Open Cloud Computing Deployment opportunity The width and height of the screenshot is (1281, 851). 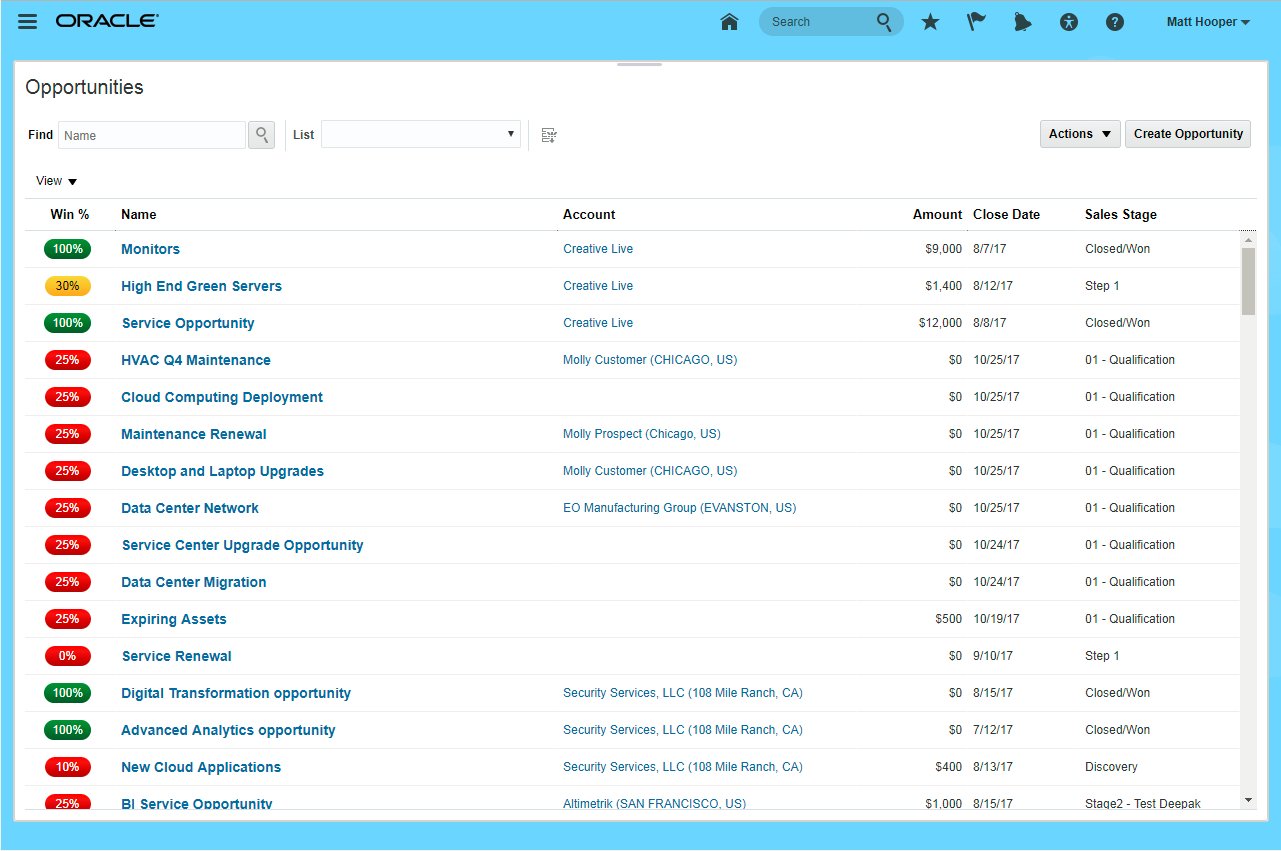click(x=222, y=397)
